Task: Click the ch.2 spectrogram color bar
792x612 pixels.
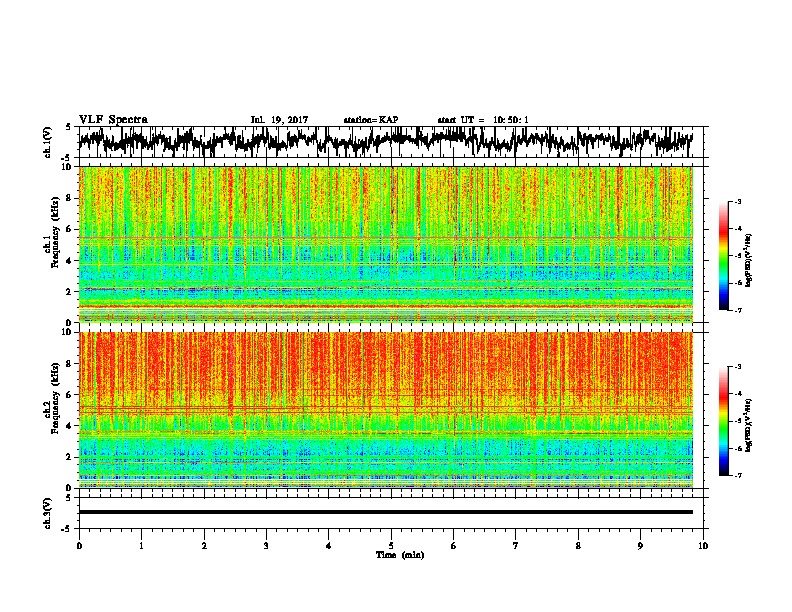Action: pyautogui.click(x=724, y=421)
